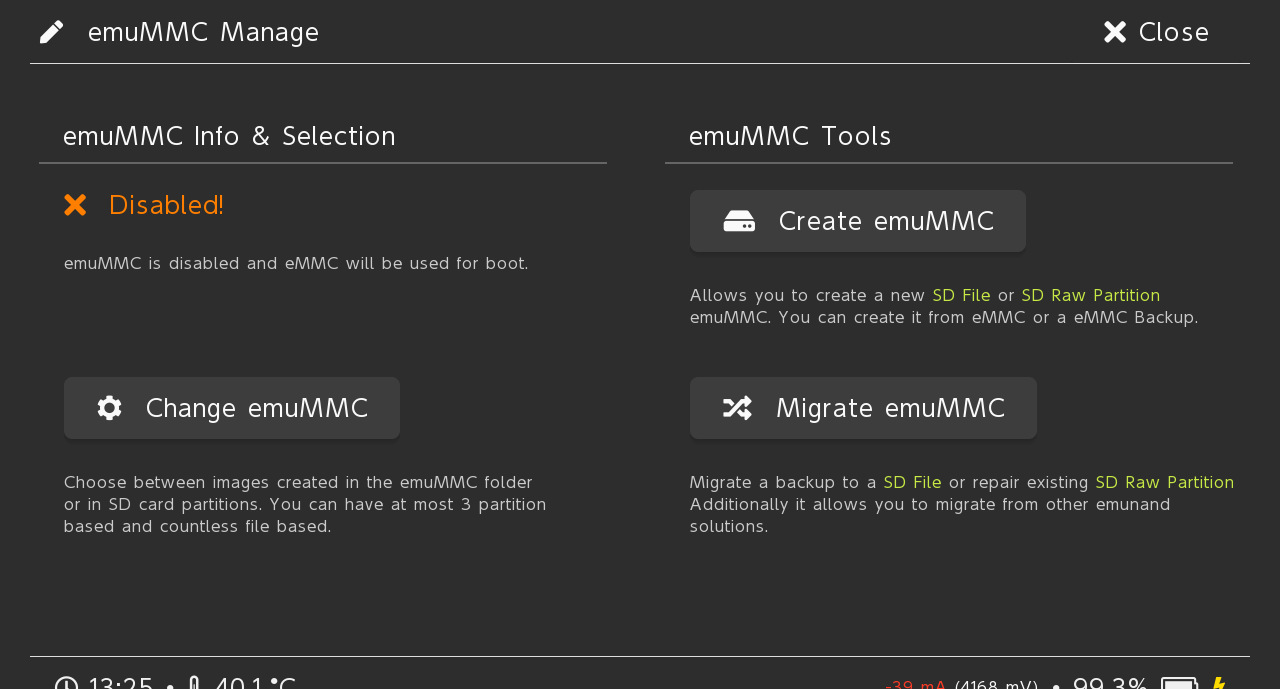Click the X icon next to Close
This screenshot has height=689, width=1280.
(x=1115, y=32)
